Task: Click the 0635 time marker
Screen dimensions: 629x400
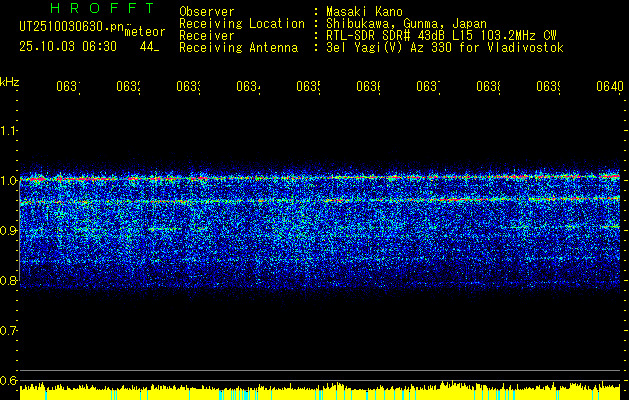Action: tap(308, 87)
